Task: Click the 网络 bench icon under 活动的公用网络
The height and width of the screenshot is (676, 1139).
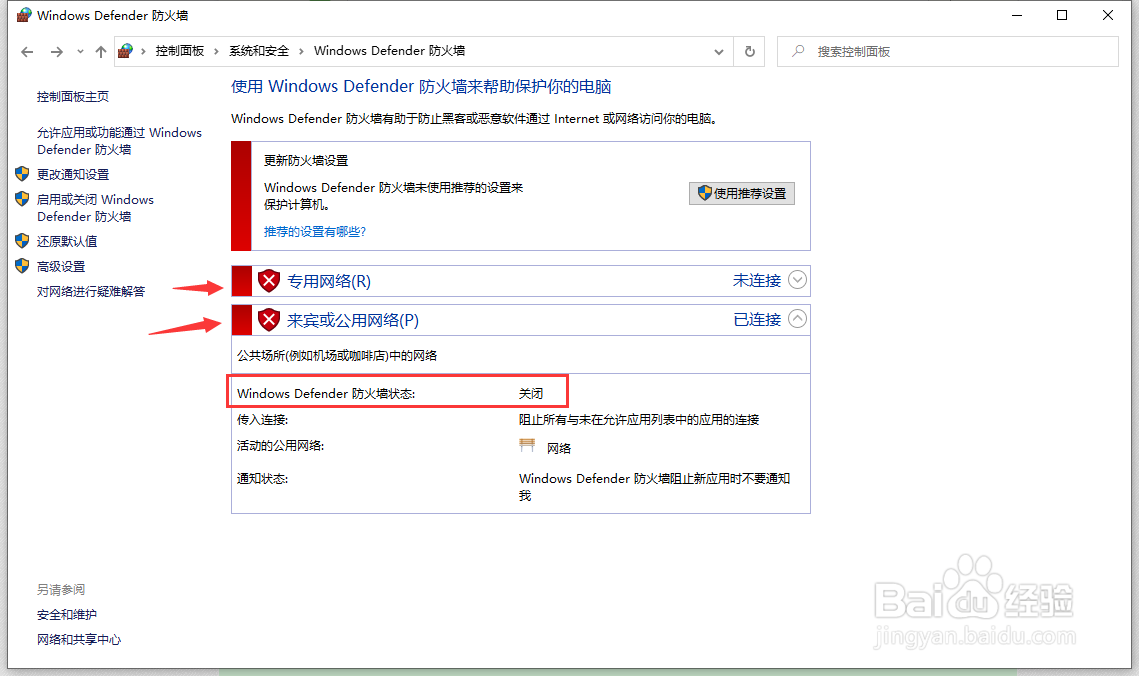Action: (527, 446)
